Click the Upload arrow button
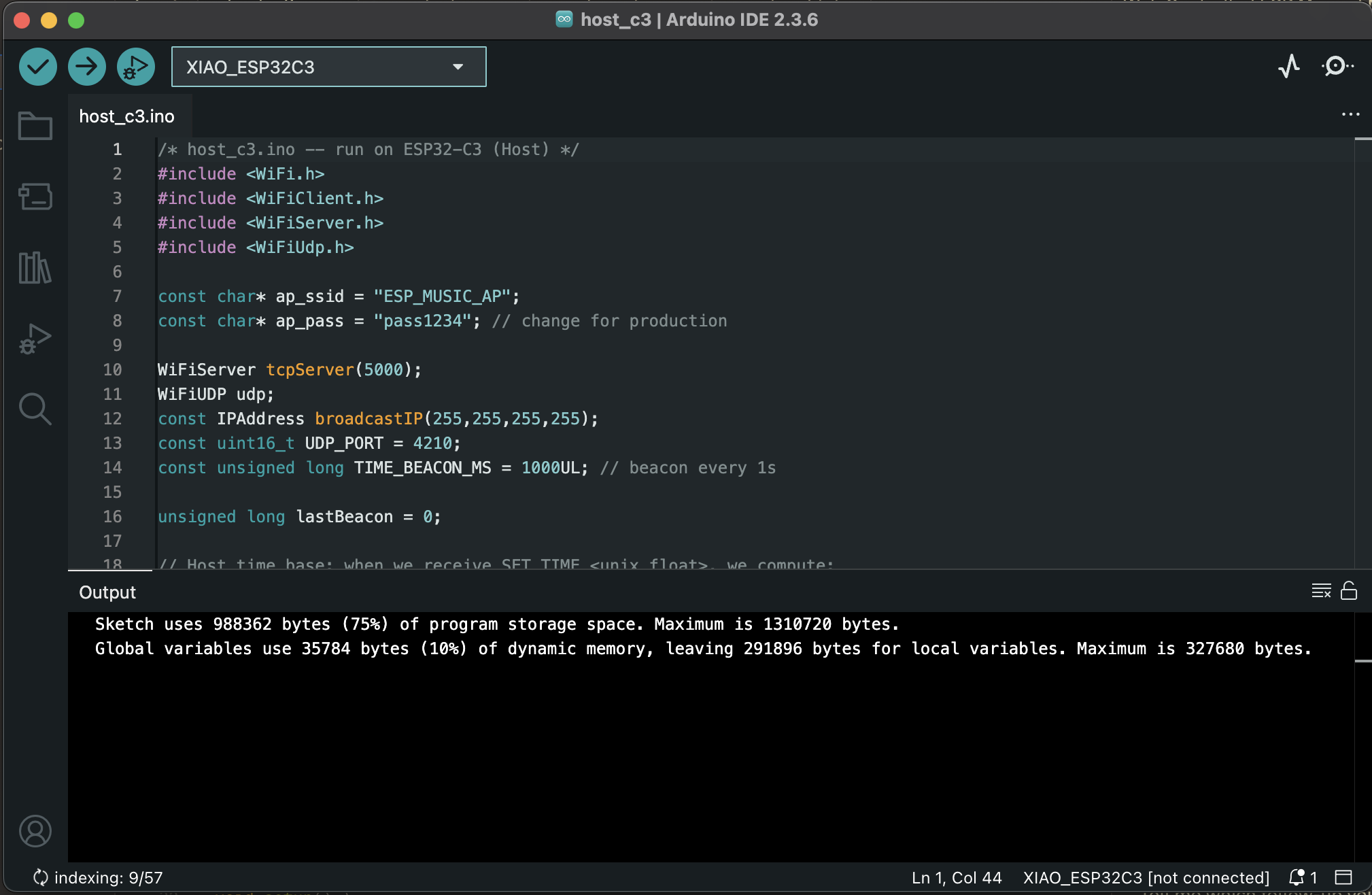This screenshot has height=895, width=1372. (87, 67)
